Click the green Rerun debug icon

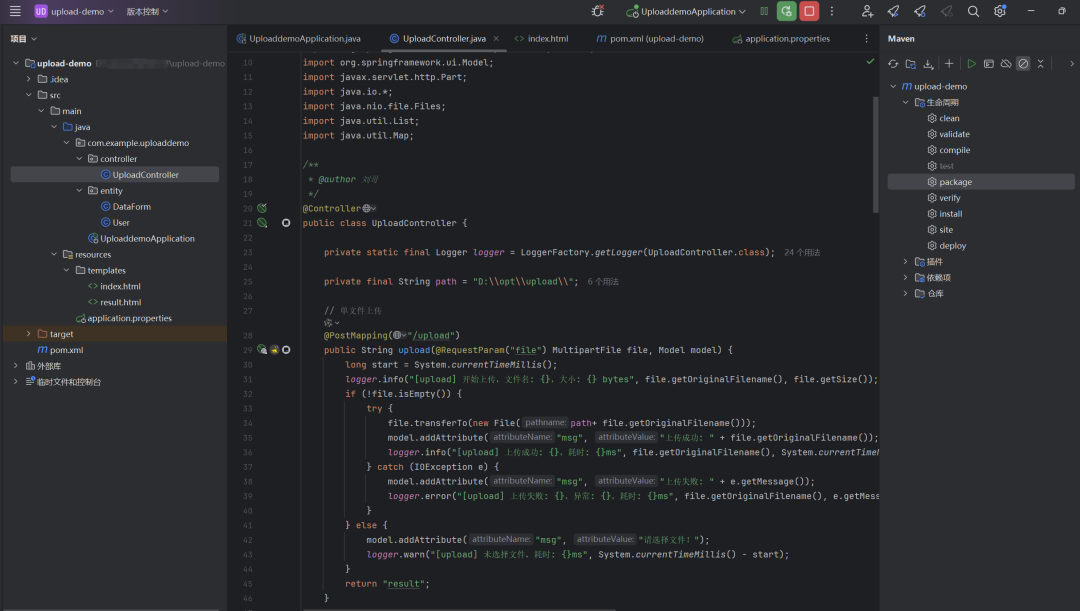(786, 11)
